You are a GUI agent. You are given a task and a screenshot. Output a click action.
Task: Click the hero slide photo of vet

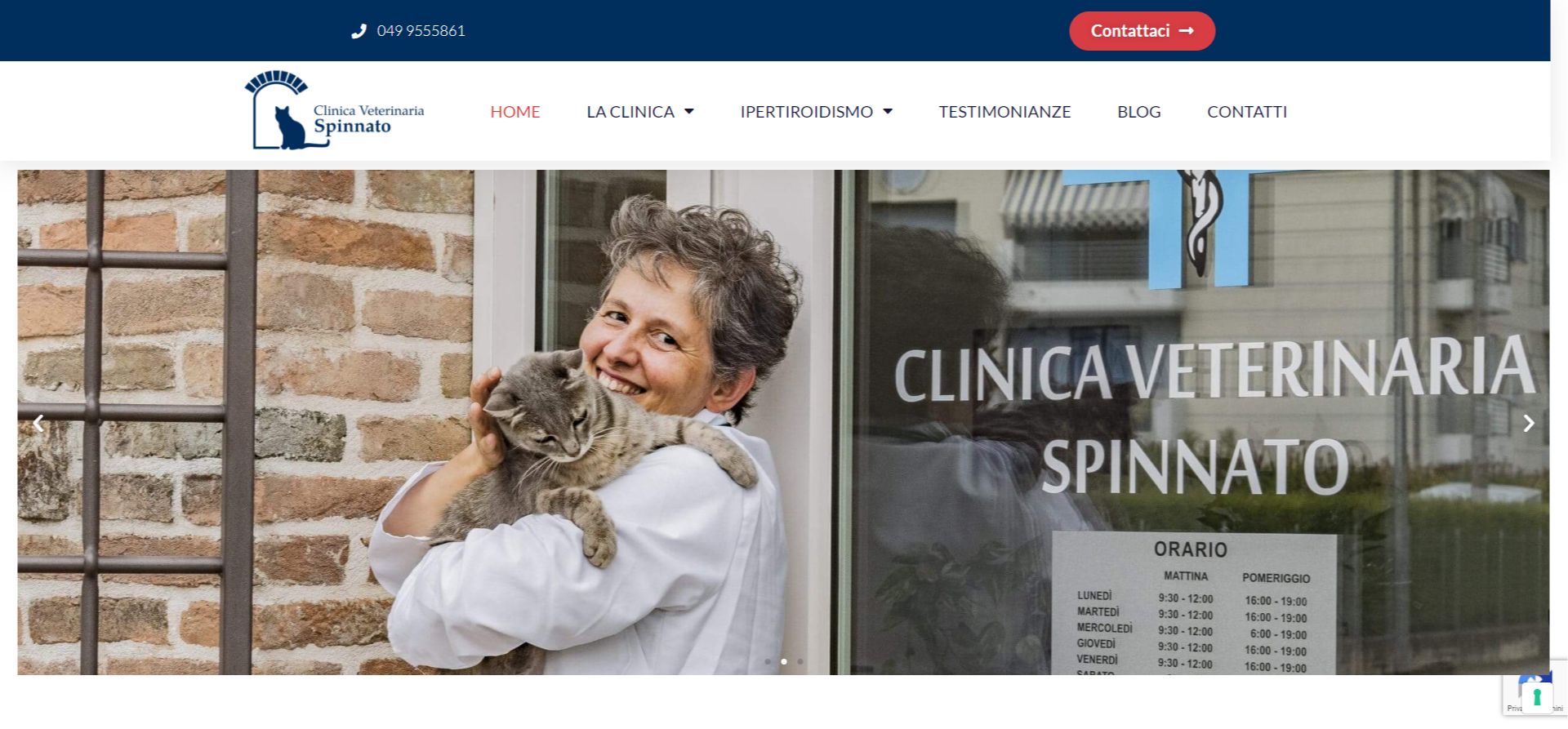(x=783, y=422)
